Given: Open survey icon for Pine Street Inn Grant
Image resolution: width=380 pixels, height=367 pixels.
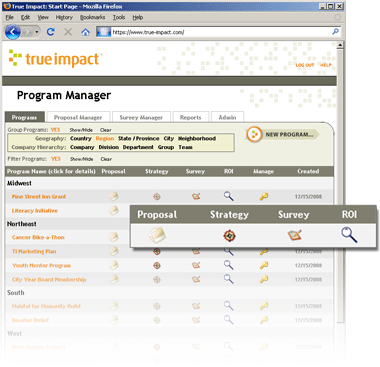Looking at the screenshot, I should [196, 196].
